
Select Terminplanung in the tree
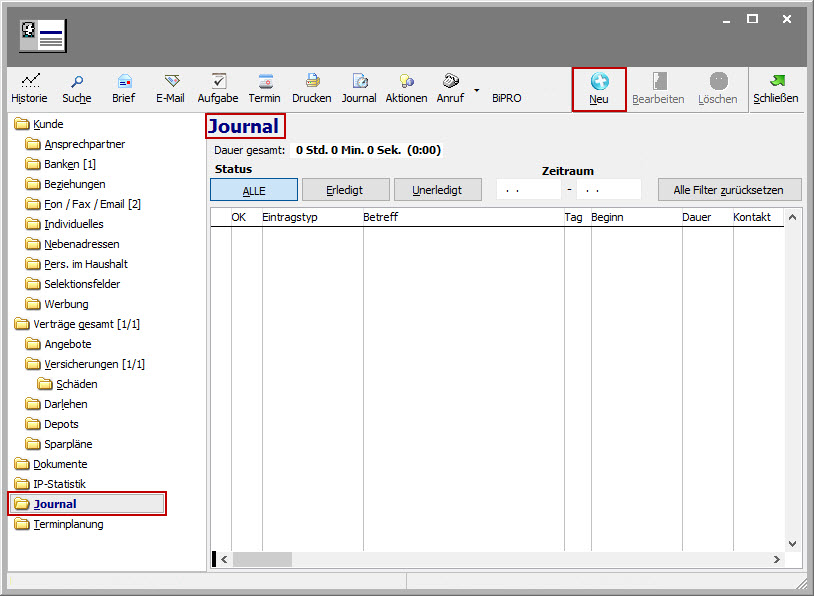pyautogui.click(x=68, y=524)
